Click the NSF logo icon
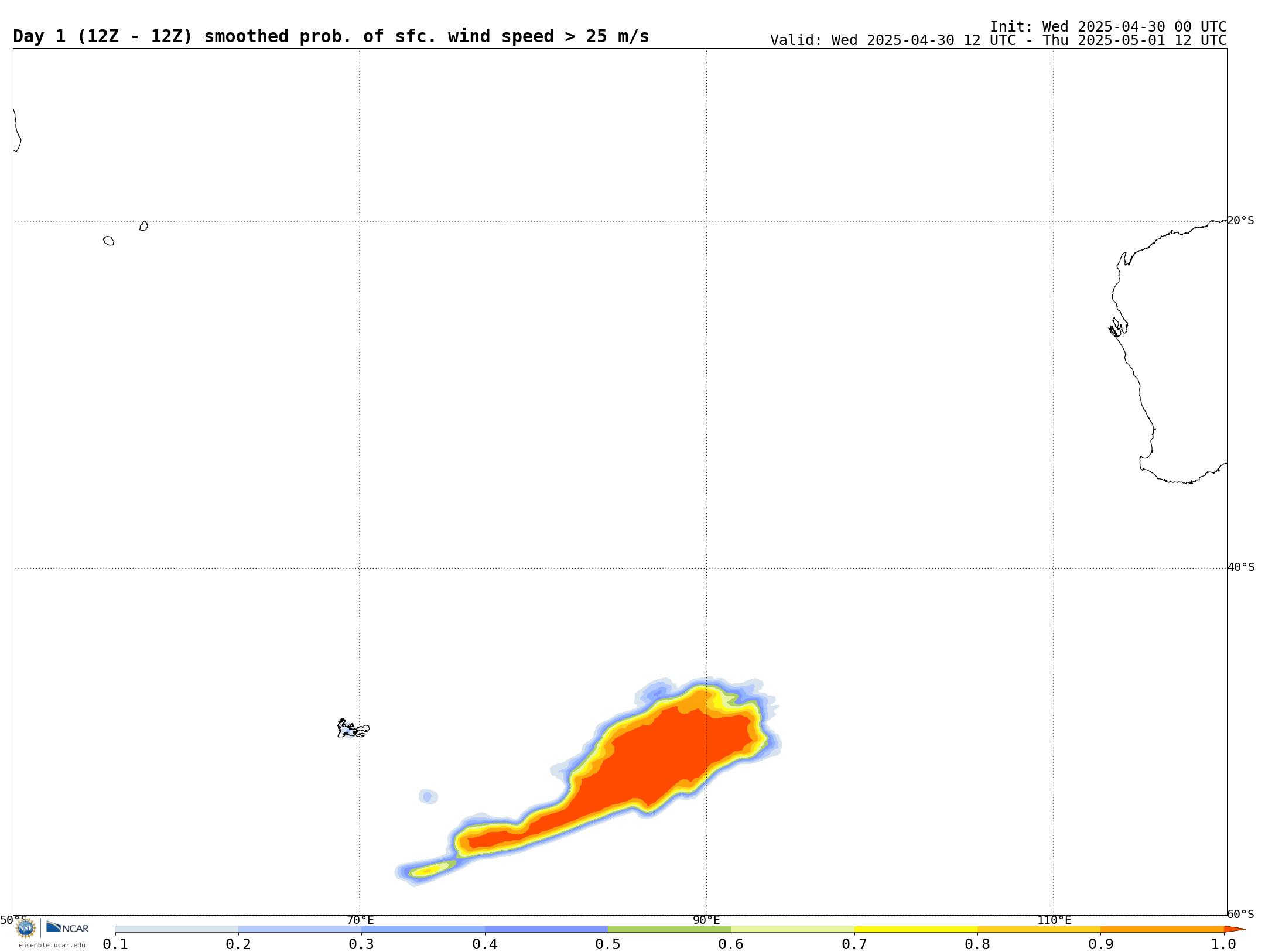 tap(26, 928)
